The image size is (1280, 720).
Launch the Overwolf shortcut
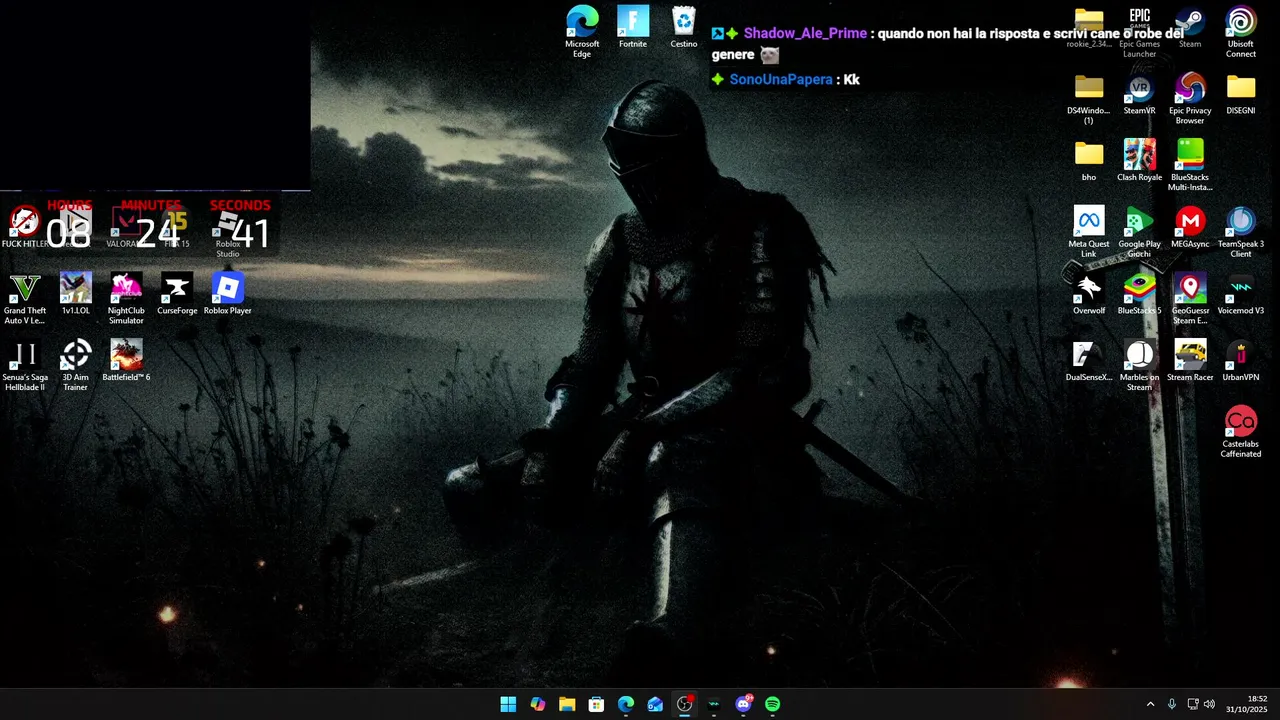point(1089,294)
